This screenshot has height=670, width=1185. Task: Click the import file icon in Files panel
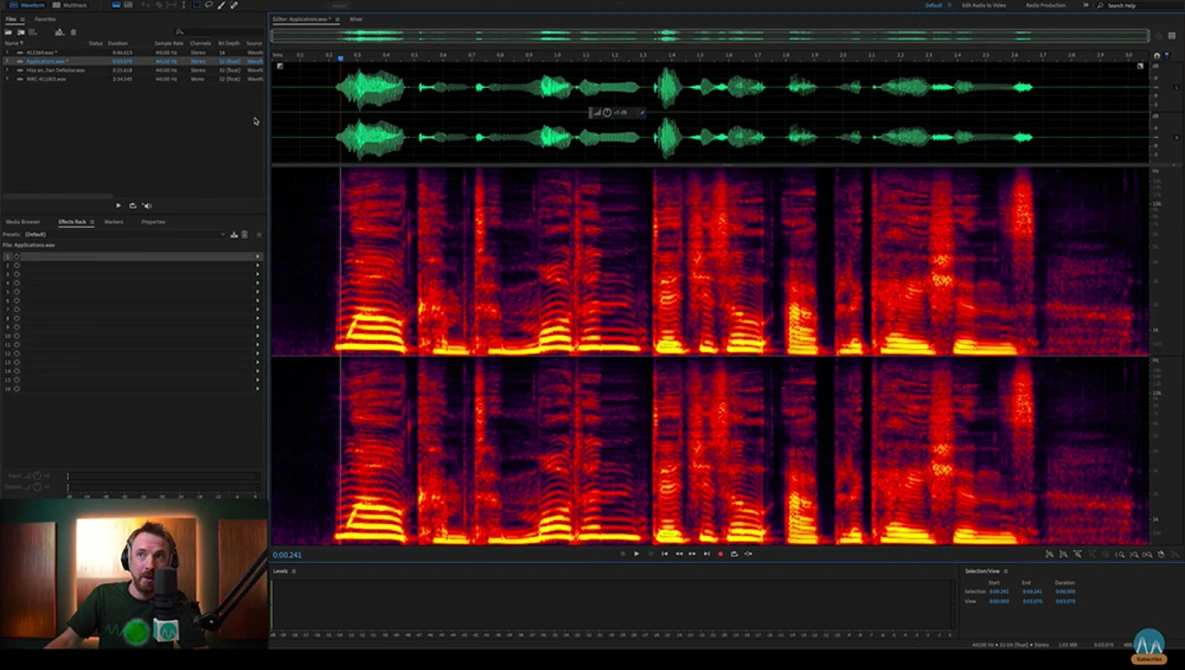click(x=20, y=32)
